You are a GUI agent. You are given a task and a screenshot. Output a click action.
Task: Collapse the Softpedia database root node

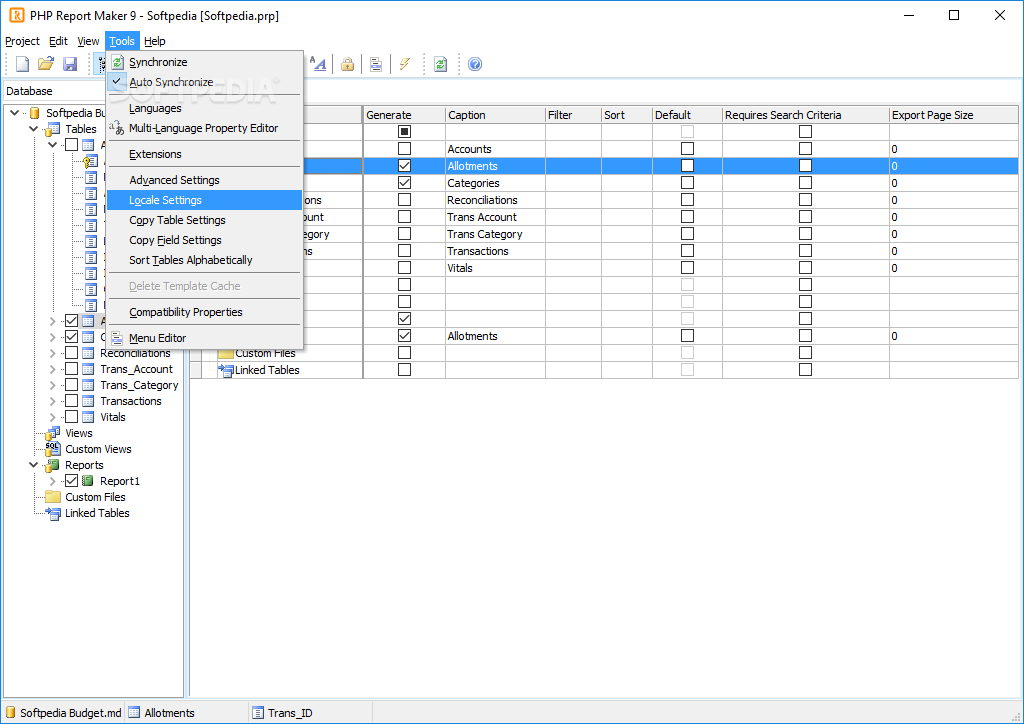(14, 113)
